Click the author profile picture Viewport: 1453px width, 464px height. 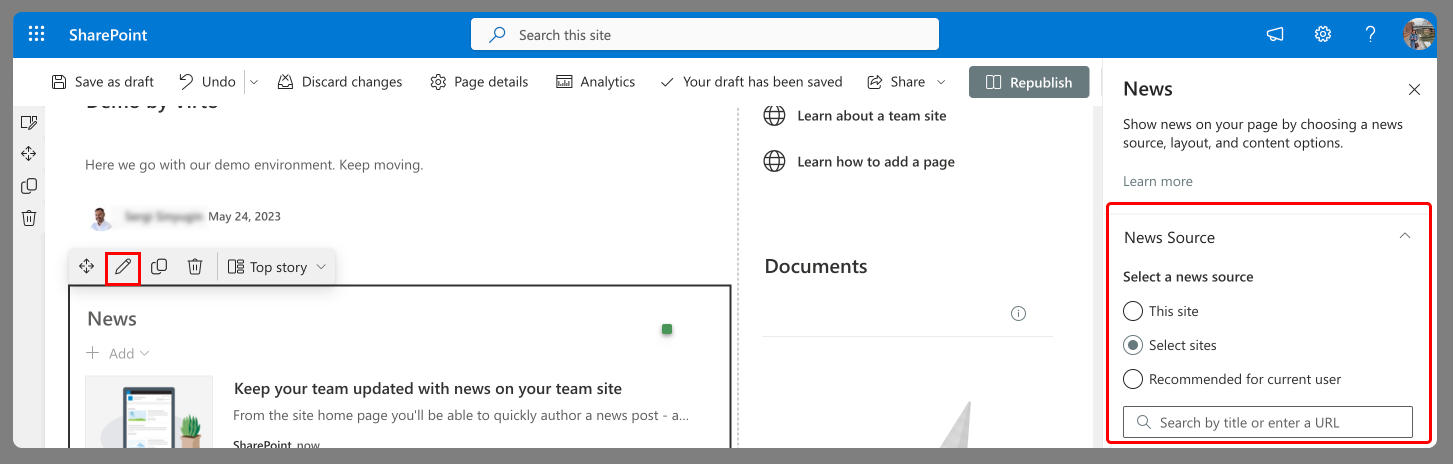[x=99, y=217]
